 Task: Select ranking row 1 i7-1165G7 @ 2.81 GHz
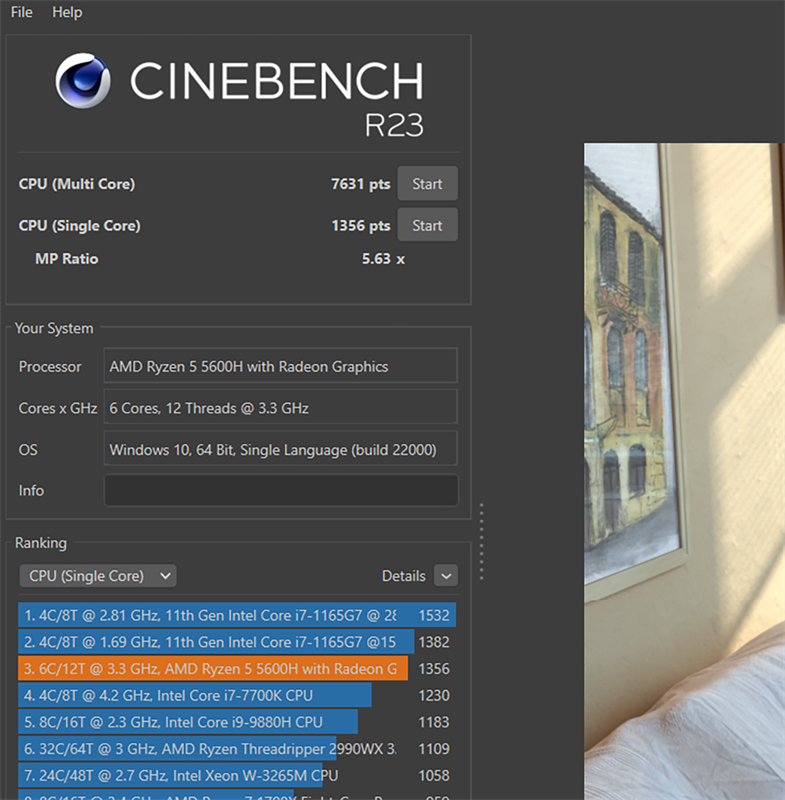[x=237, y=615]
